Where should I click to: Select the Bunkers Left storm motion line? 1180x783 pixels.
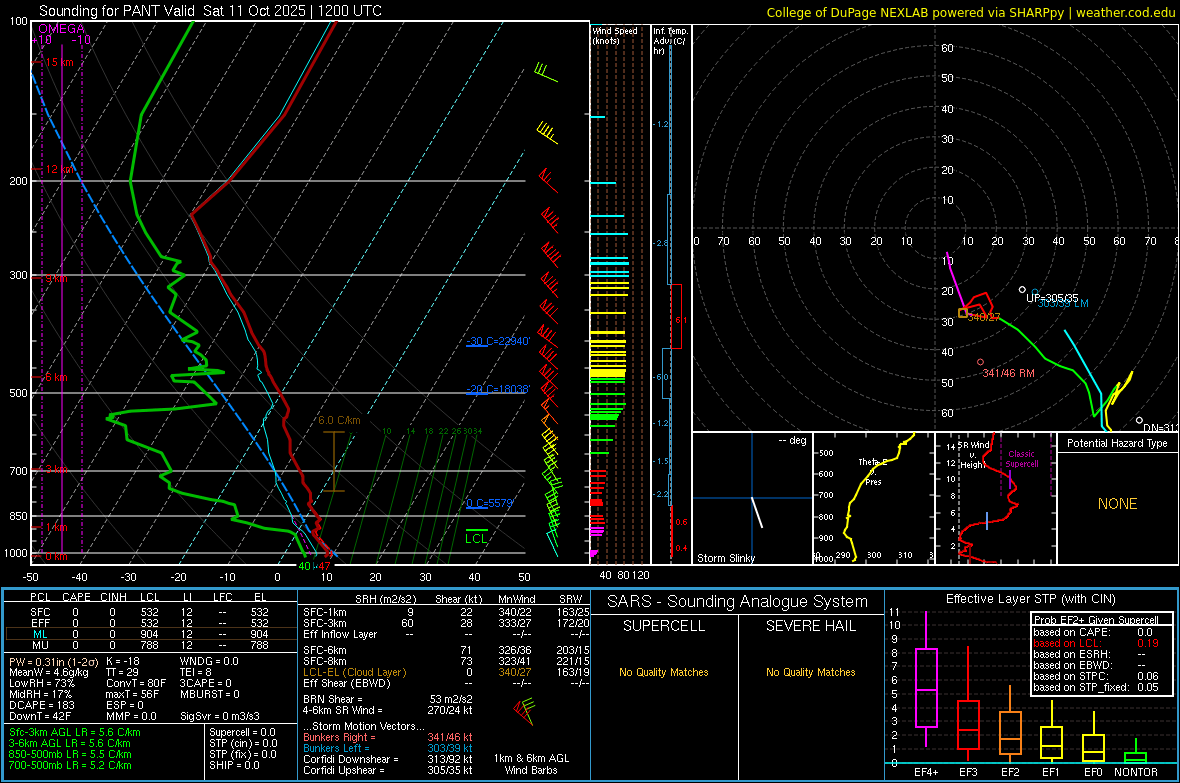pyautogui.click(x=387, y=748)
